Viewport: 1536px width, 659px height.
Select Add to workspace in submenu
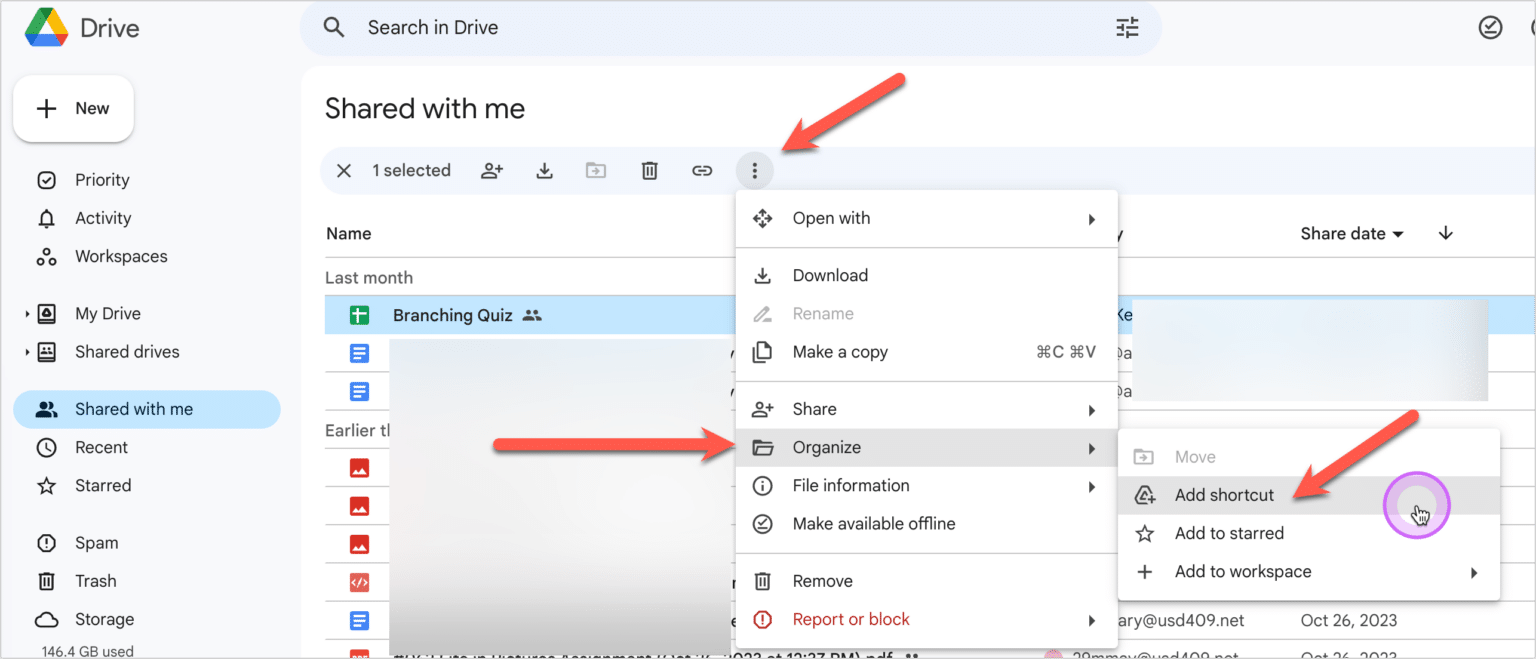tap(1309, 572)
